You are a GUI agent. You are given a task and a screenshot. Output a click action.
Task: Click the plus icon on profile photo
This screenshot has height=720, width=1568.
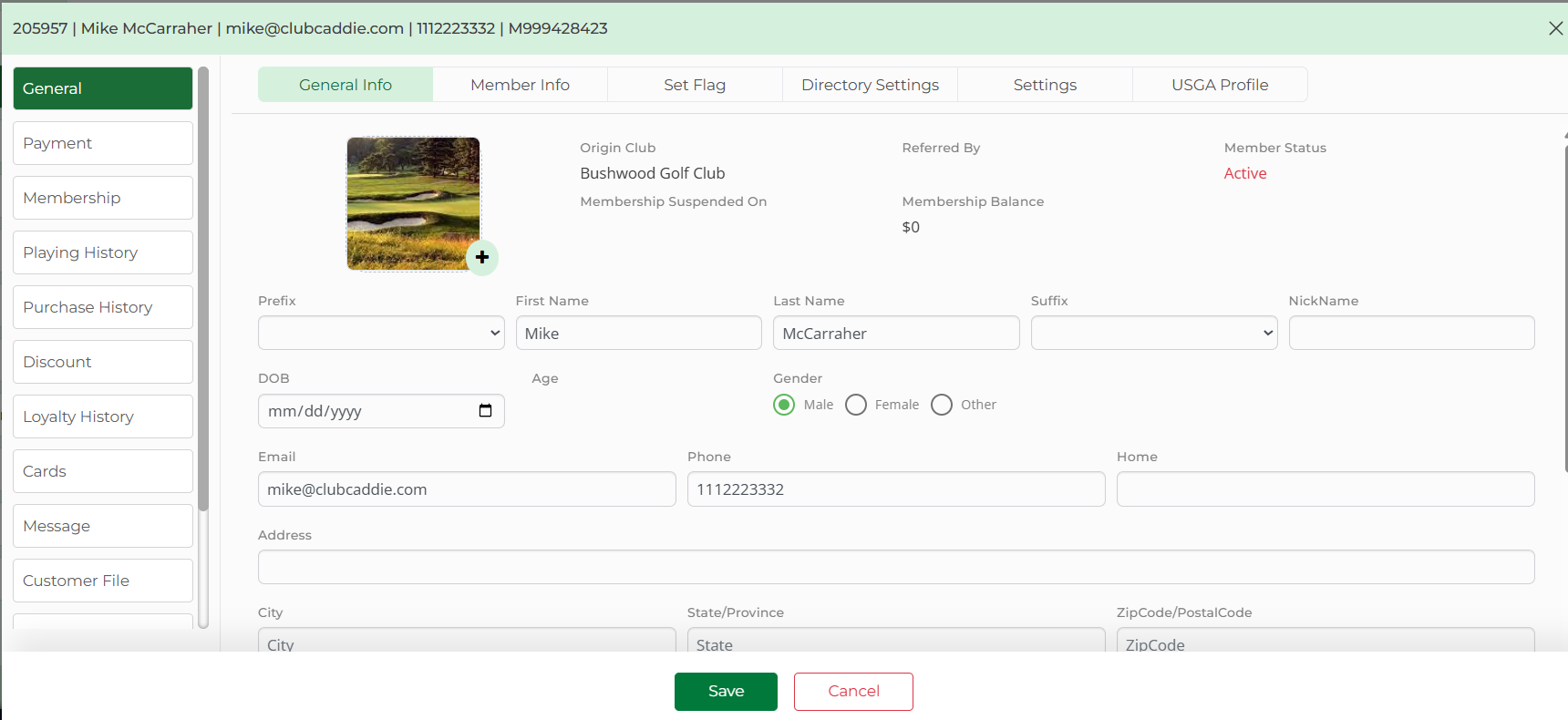point(482,257)
